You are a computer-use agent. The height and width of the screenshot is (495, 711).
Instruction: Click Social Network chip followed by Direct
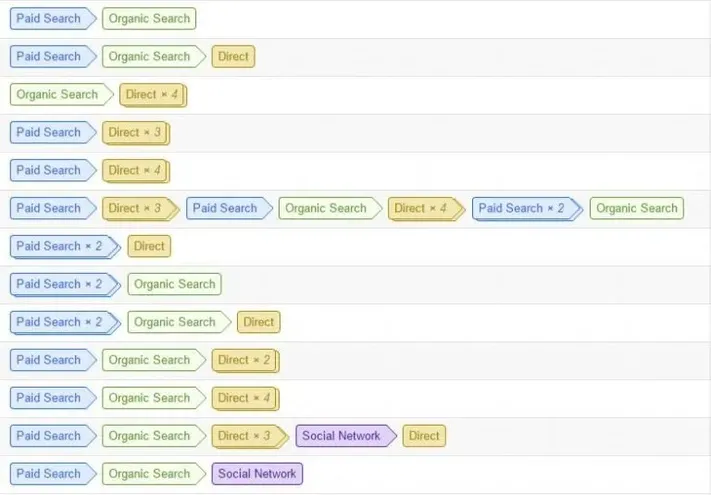click(346, 436)
